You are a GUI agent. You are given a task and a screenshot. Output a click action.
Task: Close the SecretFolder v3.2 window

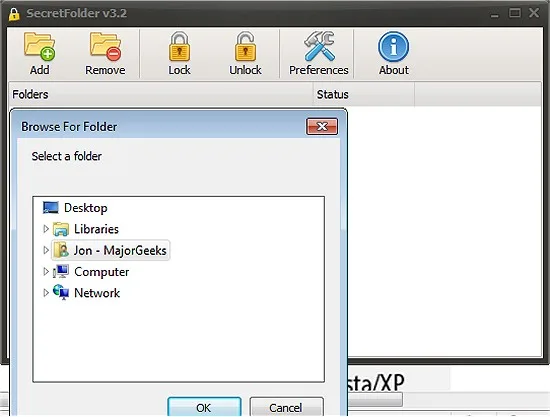coord(534,13)
